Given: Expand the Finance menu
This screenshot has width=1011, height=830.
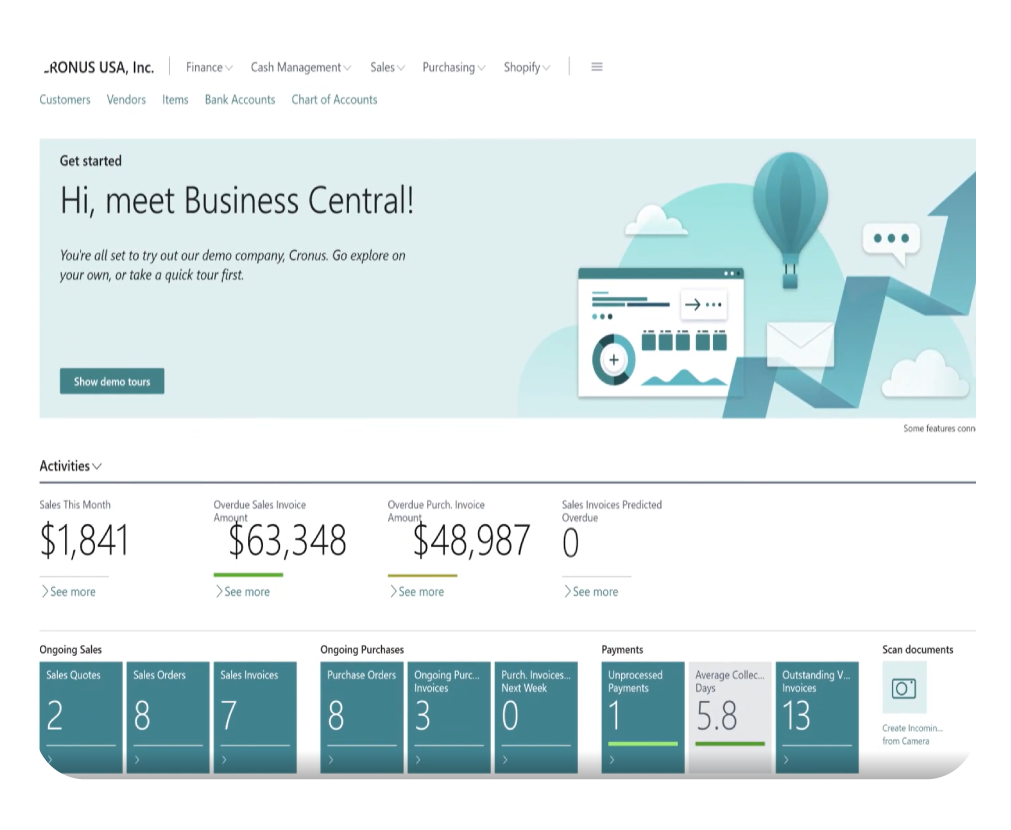Looking at the screenshot, I should (x=209, y=67).
